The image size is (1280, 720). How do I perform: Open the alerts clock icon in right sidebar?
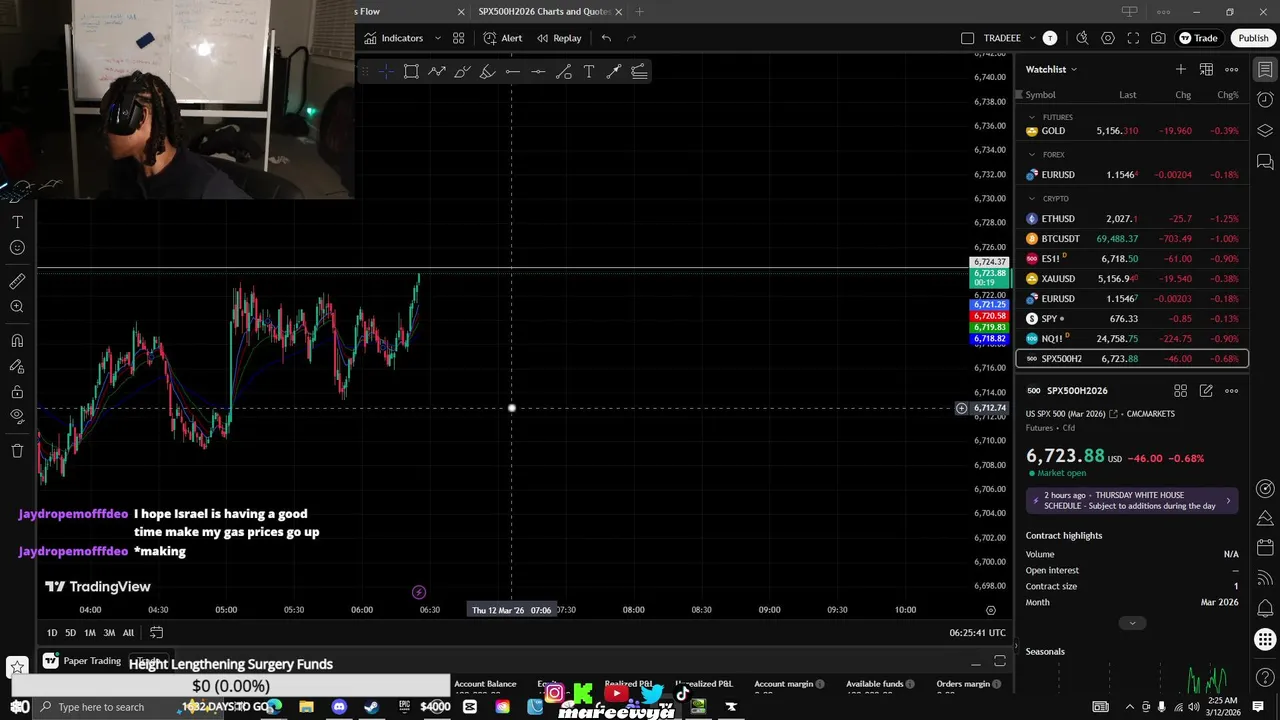pos(1265,100)
